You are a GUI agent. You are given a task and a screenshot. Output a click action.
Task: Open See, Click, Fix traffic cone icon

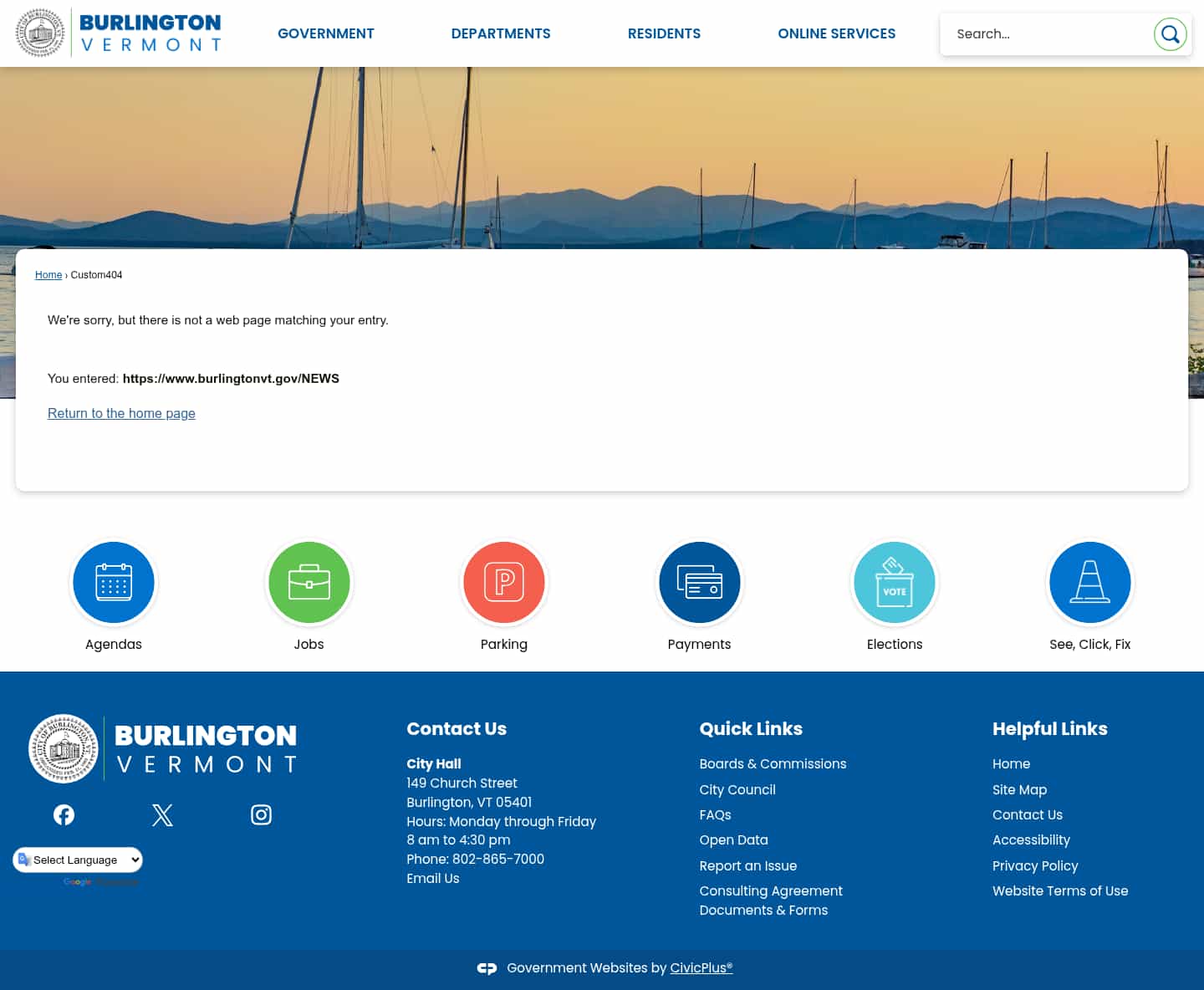(1089, 582)
